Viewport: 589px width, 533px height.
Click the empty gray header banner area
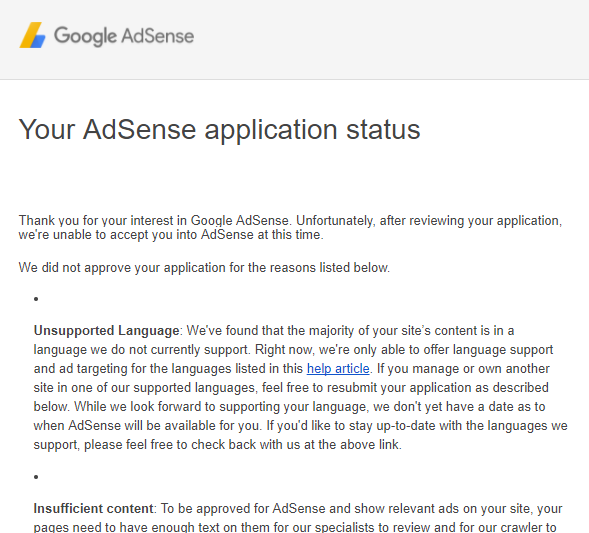coord(391,38)
